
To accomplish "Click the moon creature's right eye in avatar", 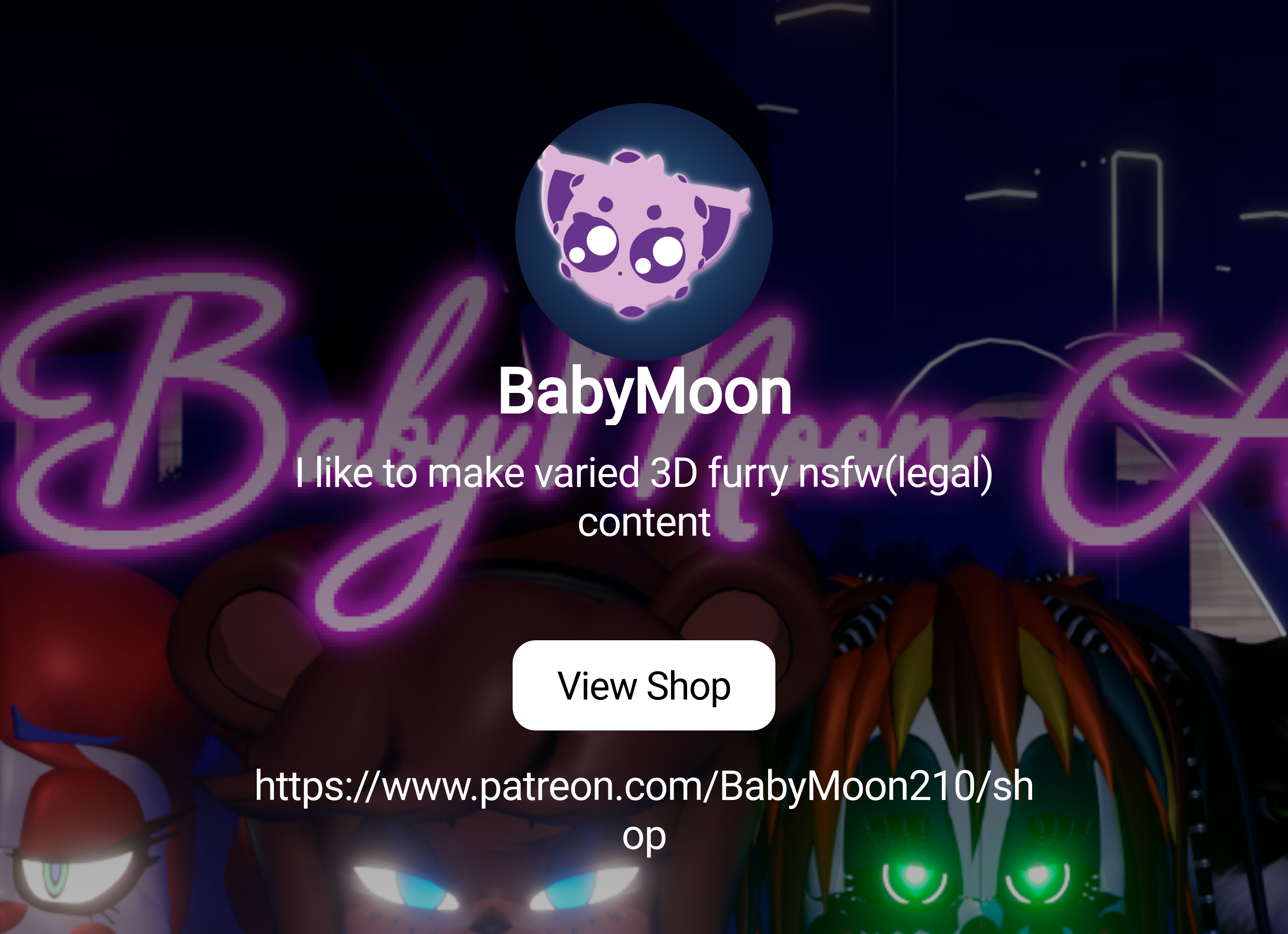I will (x=658, y=255).
